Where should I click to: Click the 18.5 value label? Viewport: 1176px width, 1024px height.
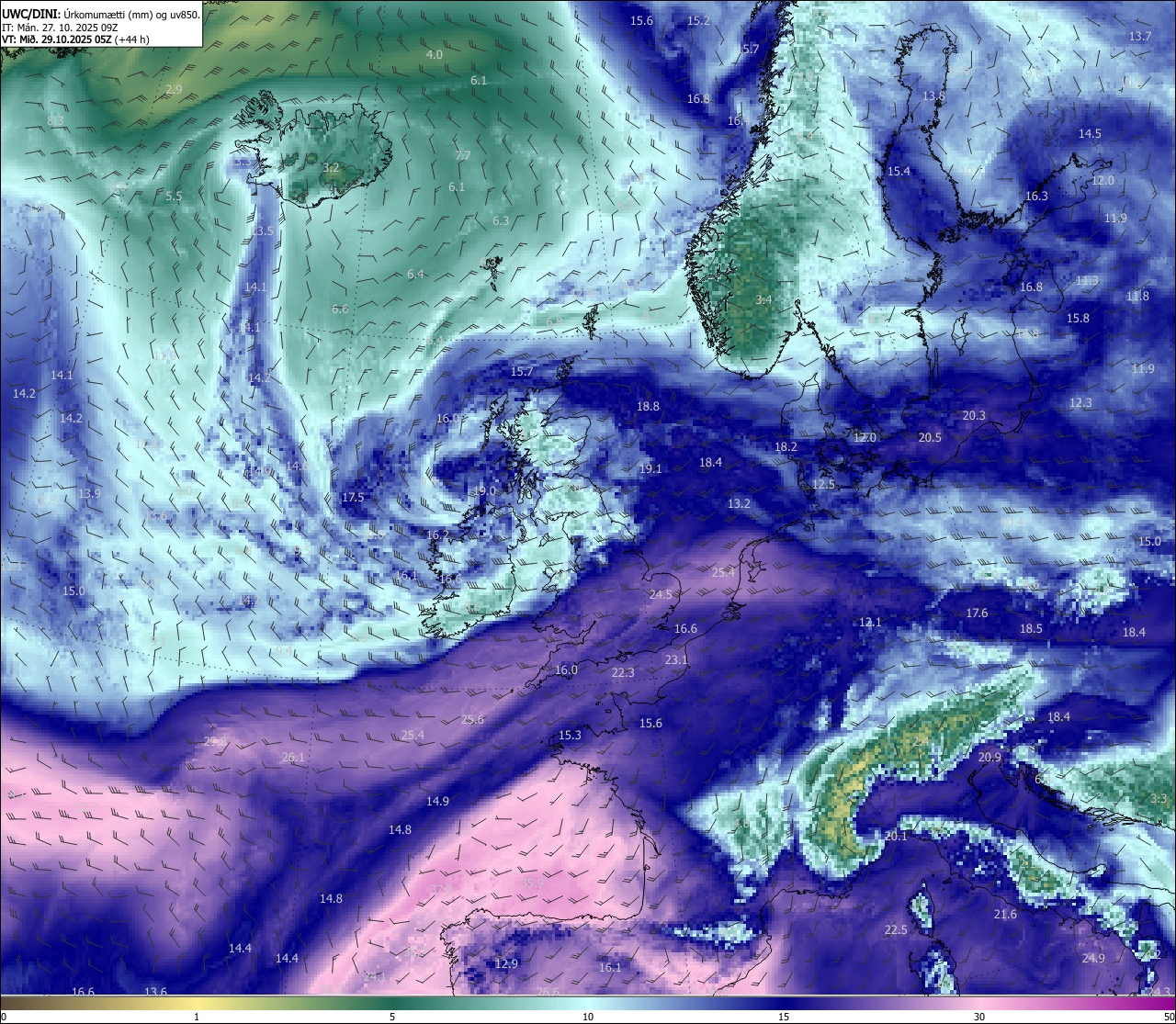click(x=1031, y=628)
